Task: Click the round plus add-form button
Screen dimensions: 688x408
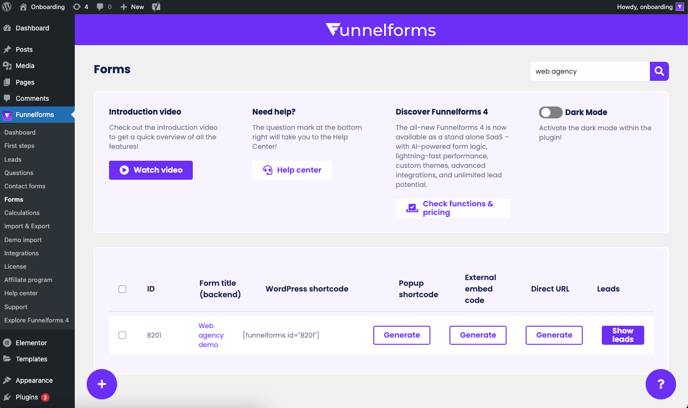Action: pos(102,384)
